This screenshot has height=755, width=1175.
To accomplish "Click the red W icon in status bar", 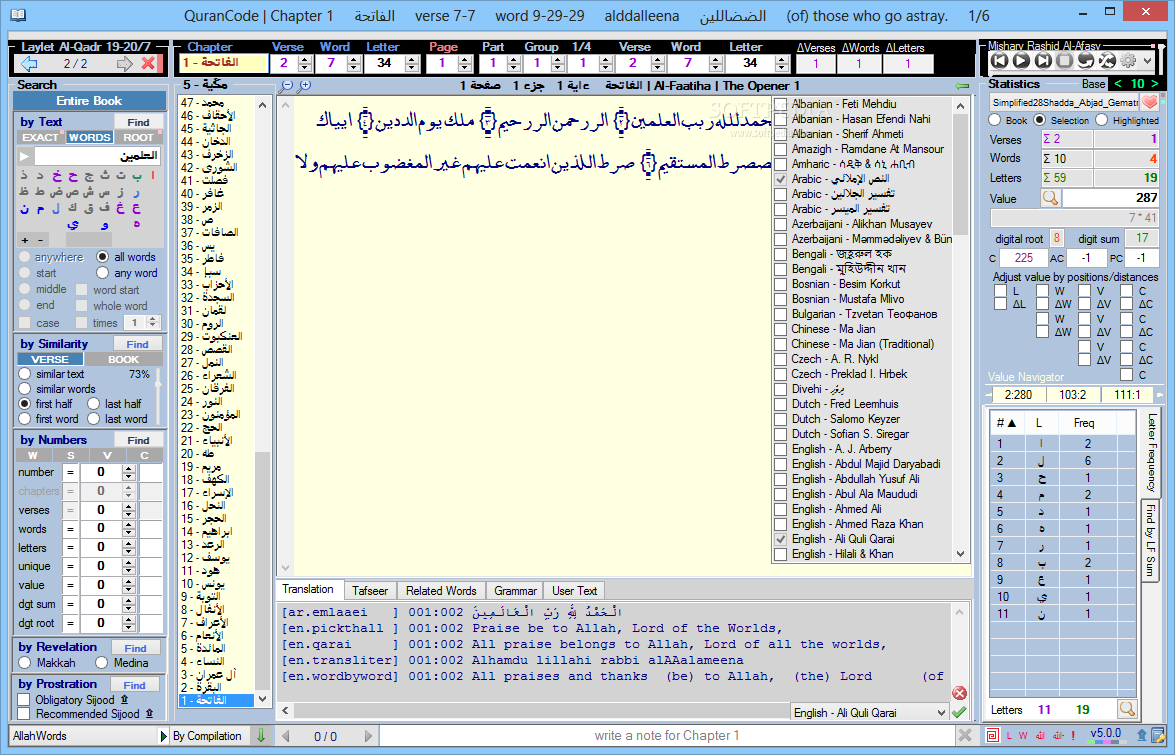I will click(x=1023, y=736).
